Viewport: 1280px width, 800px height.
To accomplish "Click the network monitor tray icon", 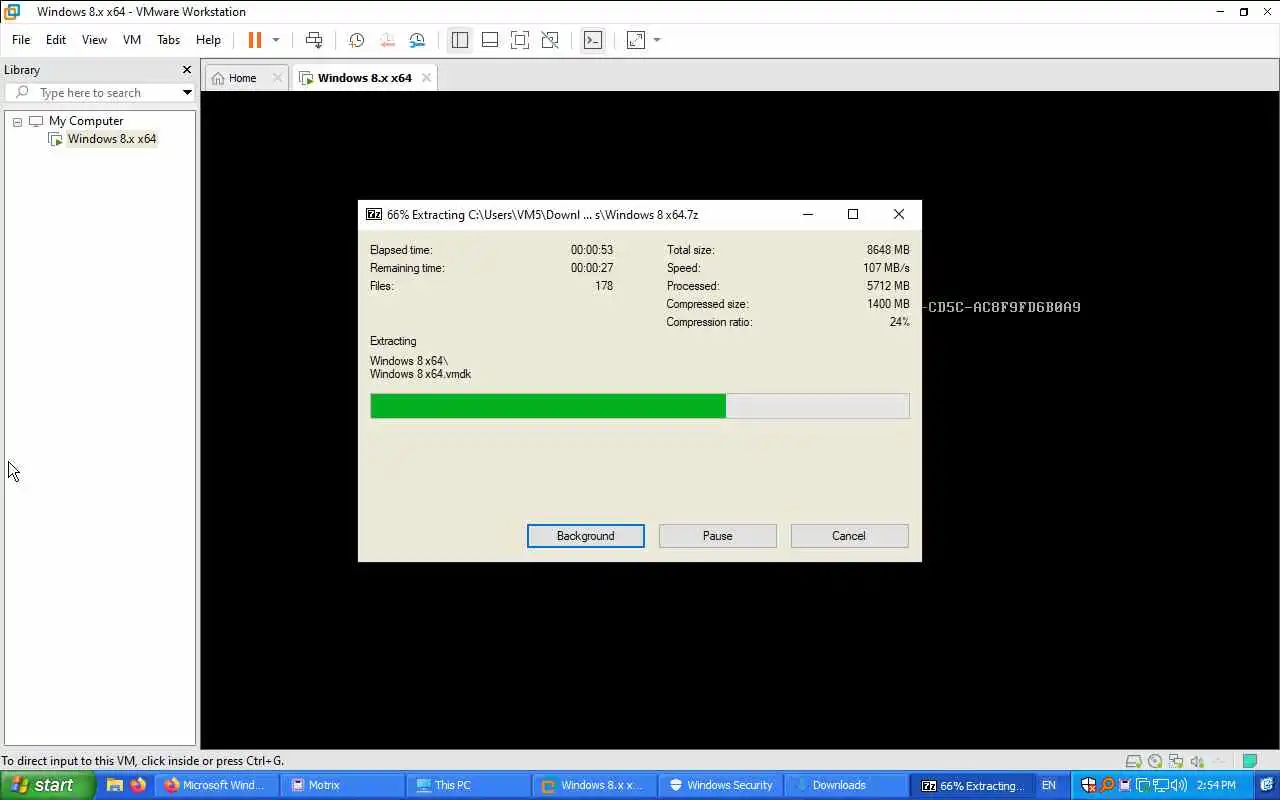I will 1161,785.
